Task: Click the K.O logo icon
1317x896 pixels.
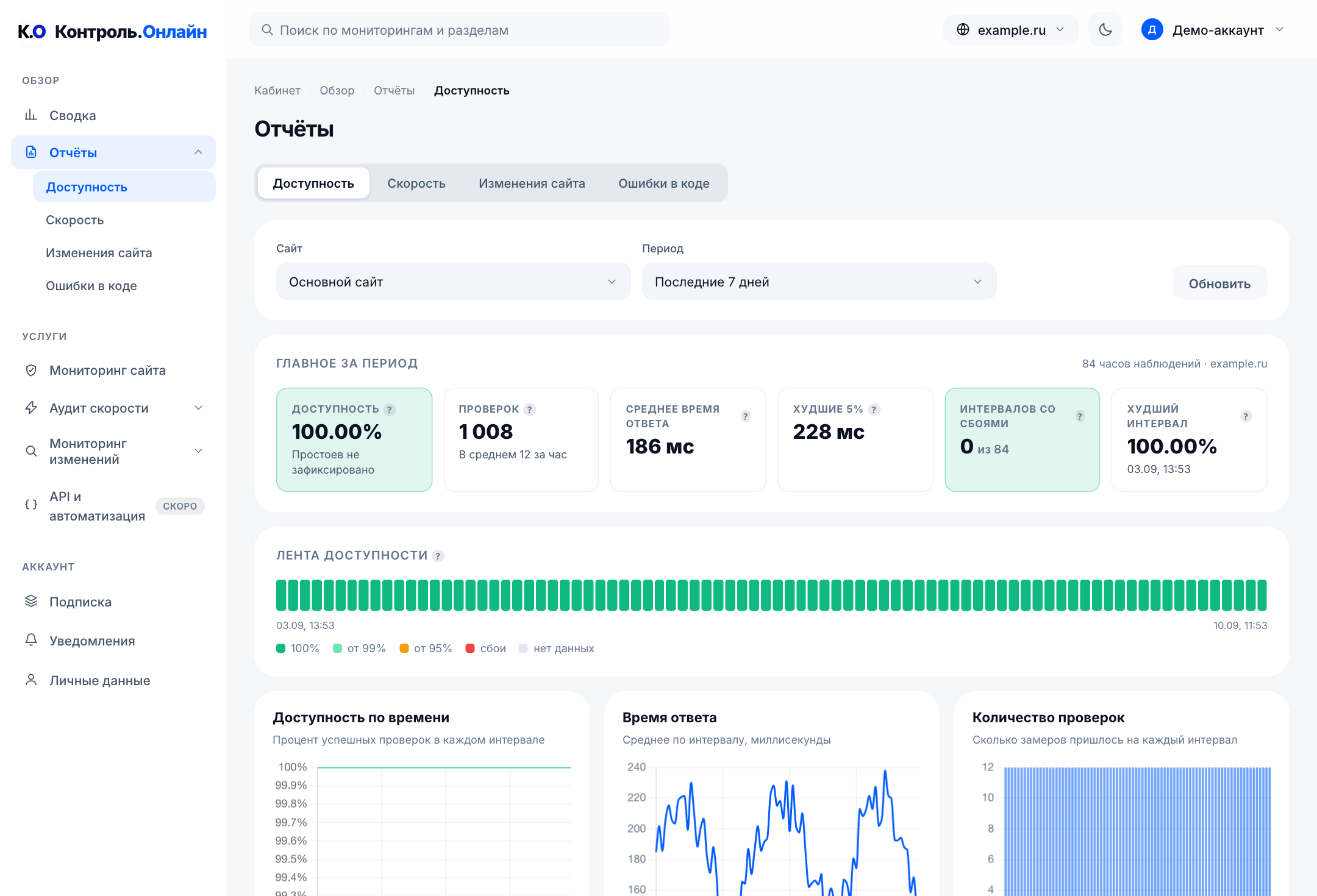Action: tap(32, 31)
